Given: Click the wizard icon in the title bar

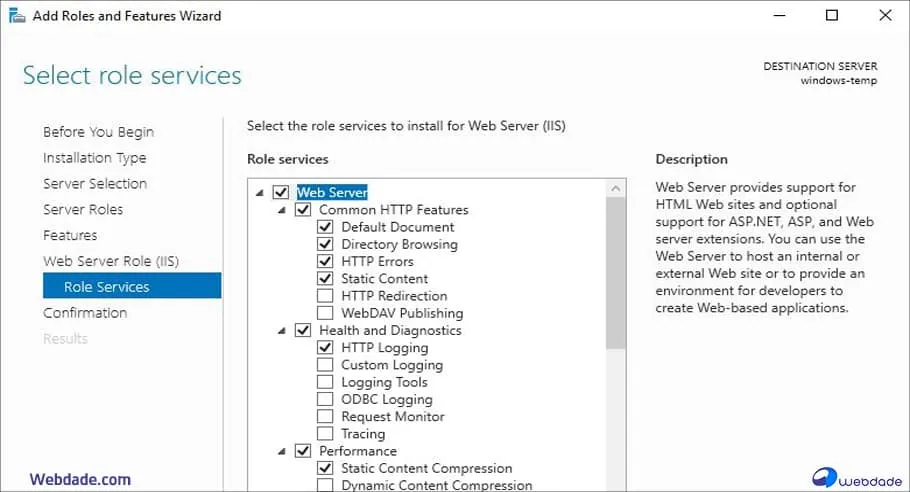Looking at the screenshot, I should coord(17,16).
